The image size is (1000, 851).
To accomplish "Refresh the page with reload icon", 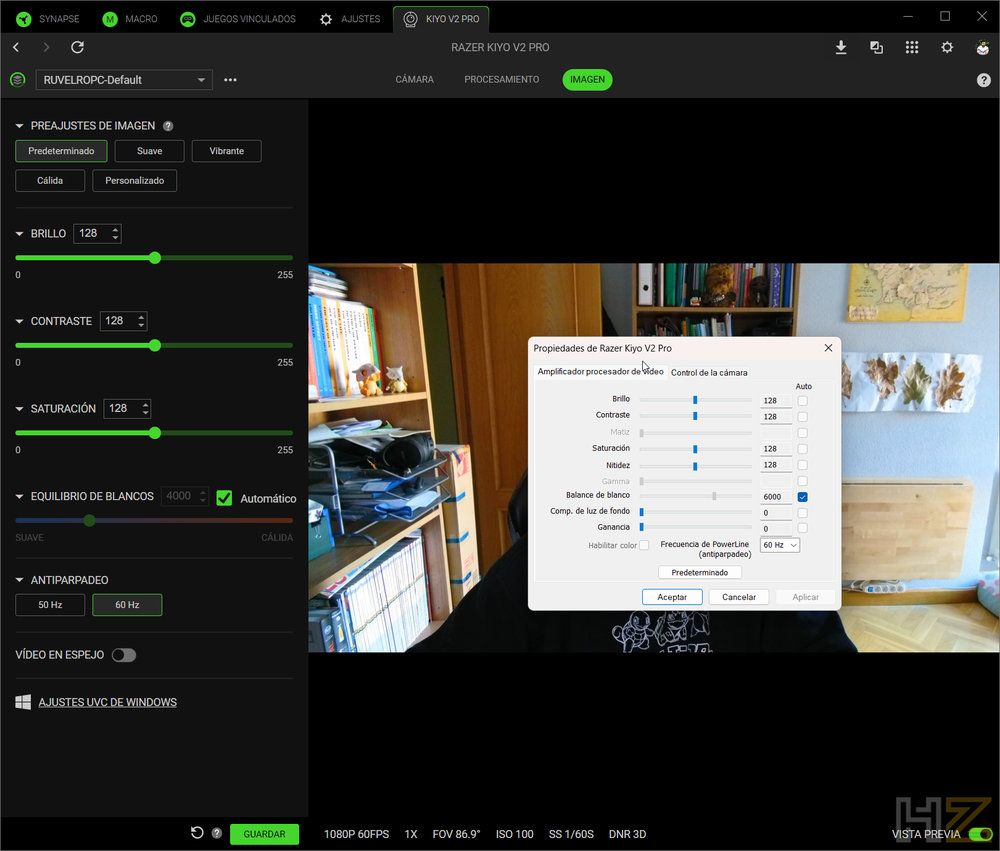I will [x=77, y=47].
